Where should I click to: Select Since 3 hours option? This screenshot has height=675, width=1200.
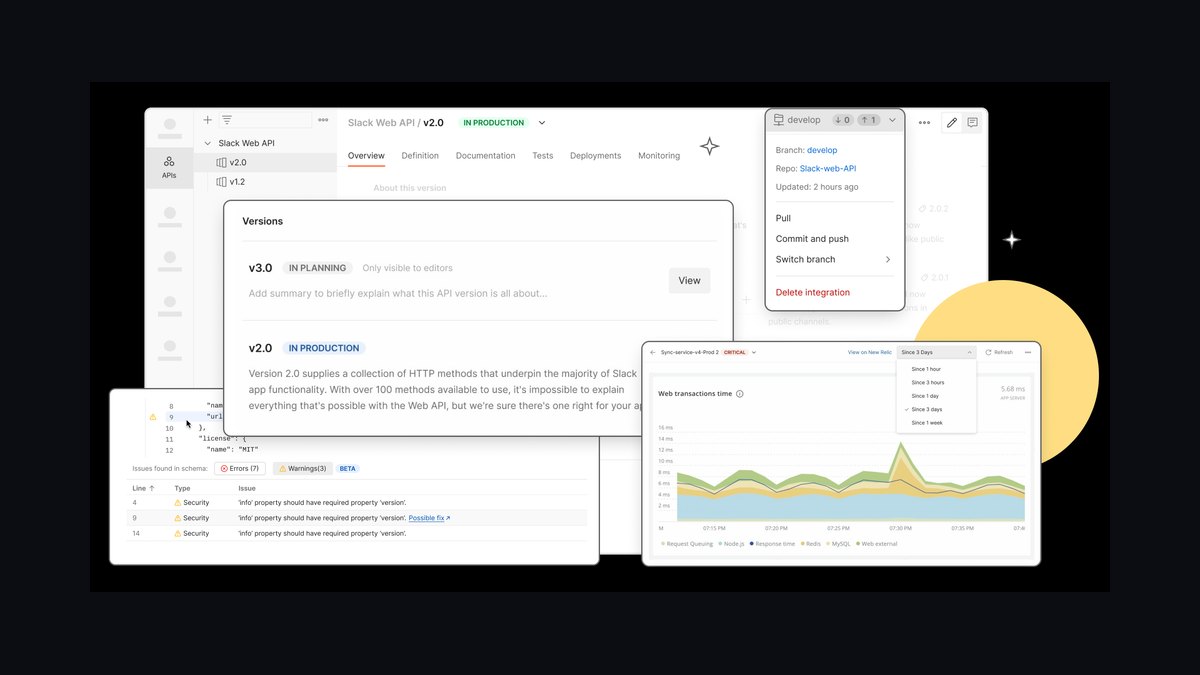point(927,382)
